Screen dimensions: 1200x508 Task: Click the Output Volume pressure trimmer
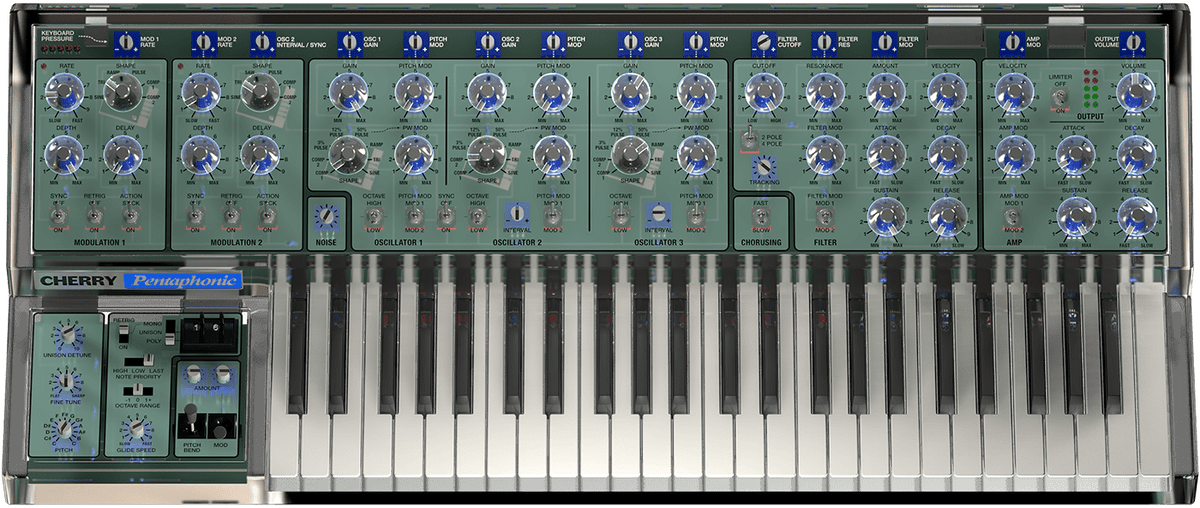(x=1133, y=42)
